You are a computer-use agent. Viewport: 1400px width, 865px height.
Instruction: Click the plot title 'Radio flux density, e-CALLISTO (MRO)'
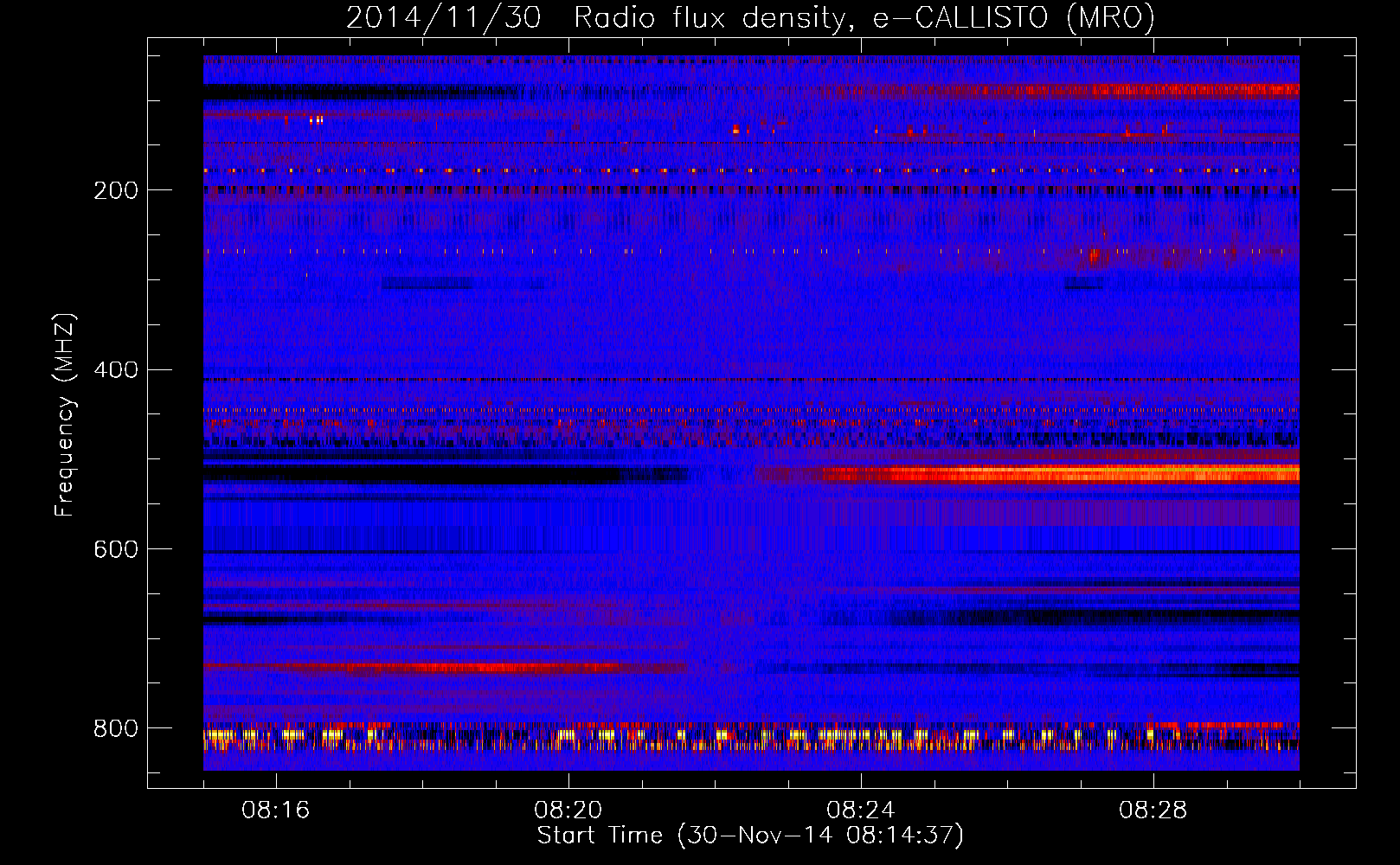click(x=864, y=17)
